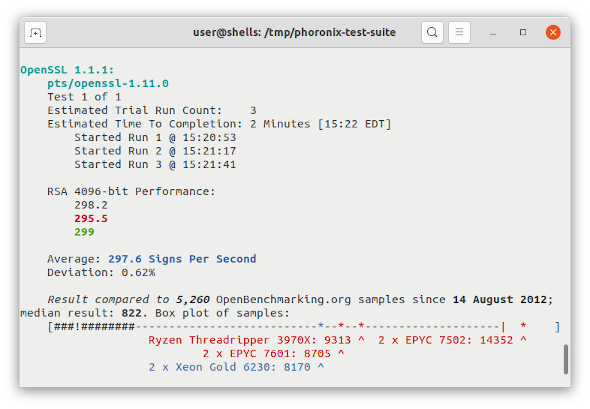This screenshot has width=590, height=409.
Task: Close the terminal window
Action: tap(553, 32)
